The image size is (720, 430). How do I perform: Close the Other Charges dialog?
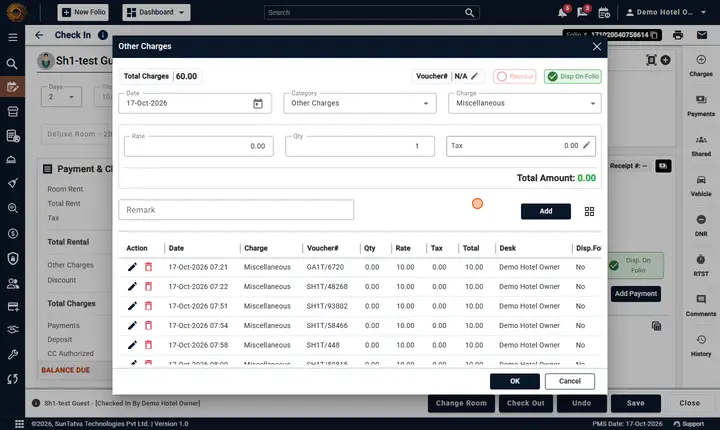tap(596, 46)
